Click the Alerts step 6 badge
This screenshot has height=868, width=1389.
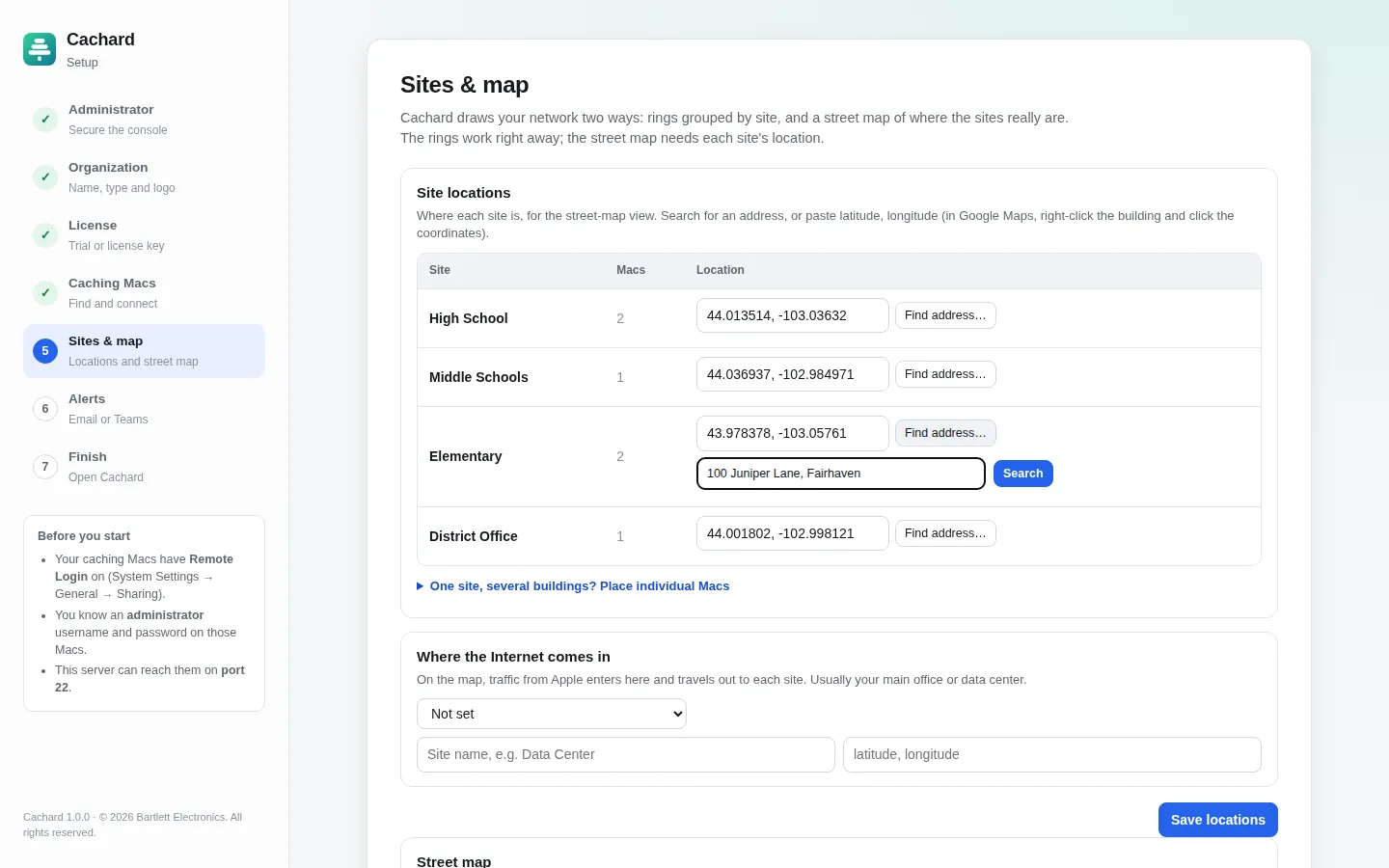click(45, 409)
